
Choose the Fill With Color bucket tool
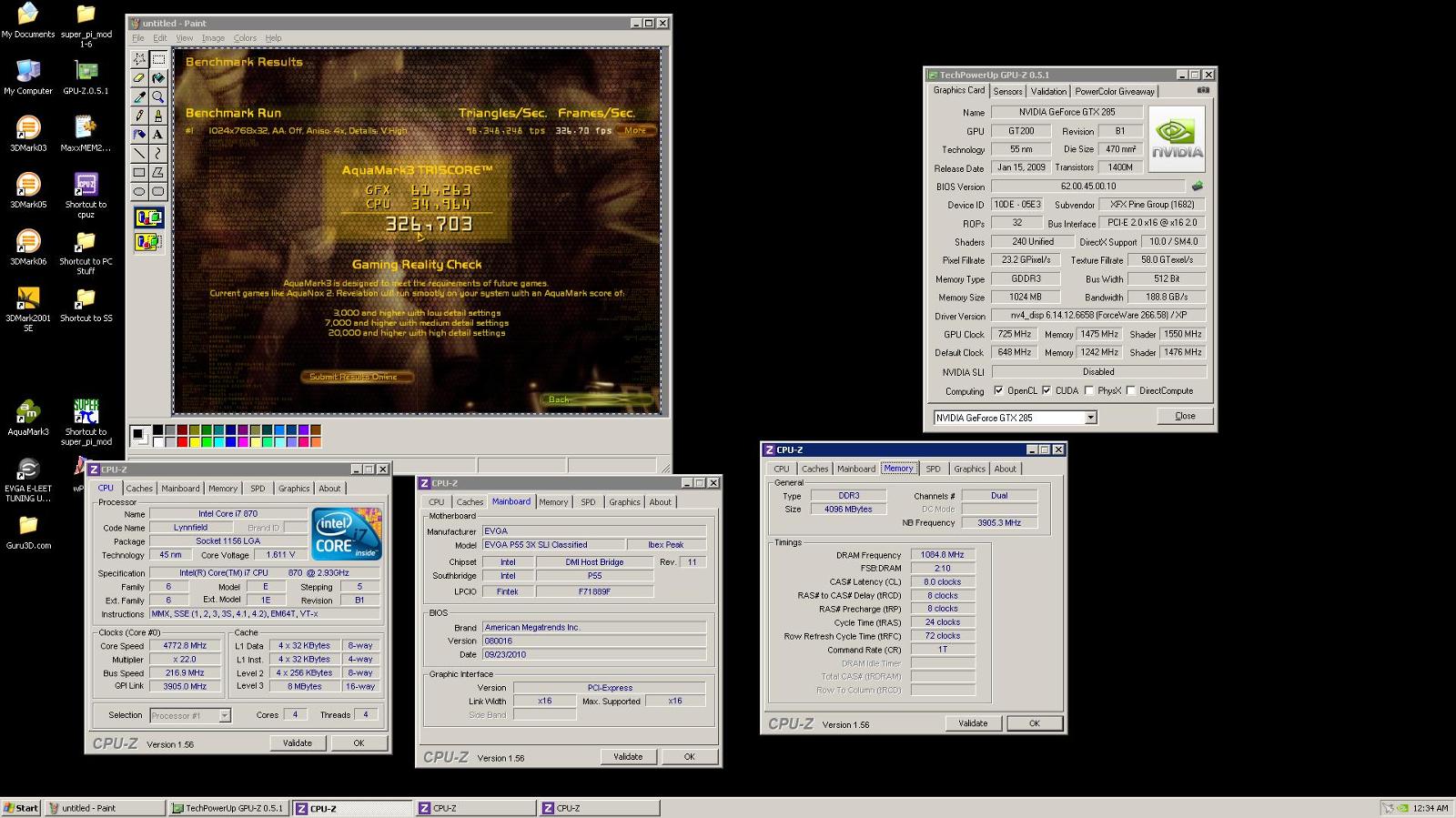(158, 78)
